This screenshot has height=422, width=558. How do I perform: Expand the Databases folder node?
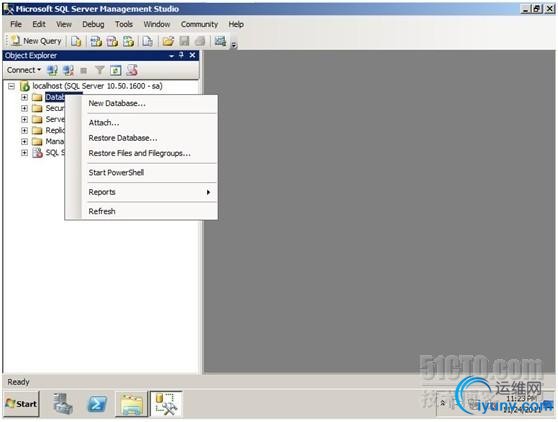pos(24,97)
